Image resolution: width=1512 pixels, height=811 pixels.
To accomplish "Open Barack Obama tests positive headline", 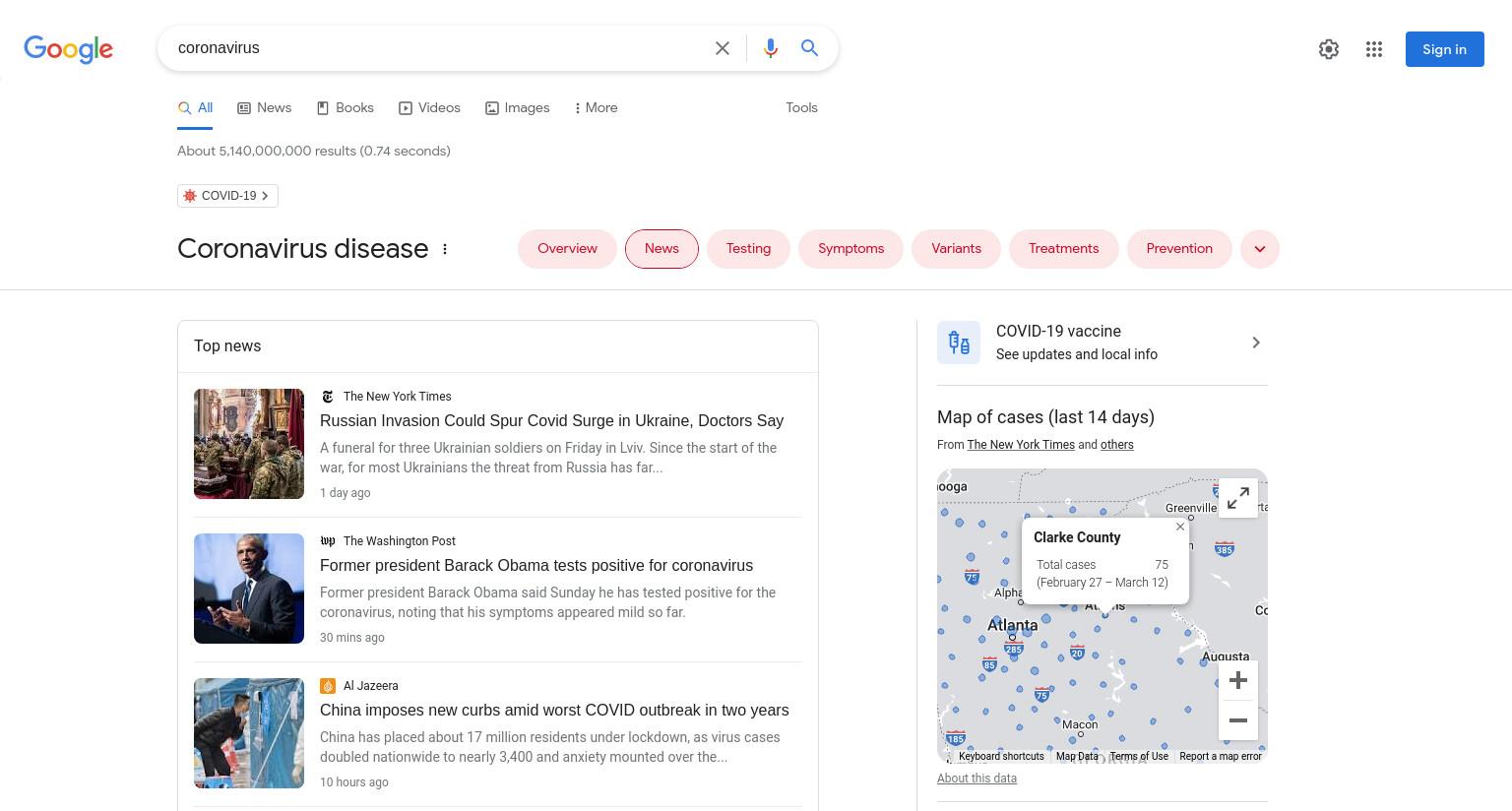I will click(536, 566).
